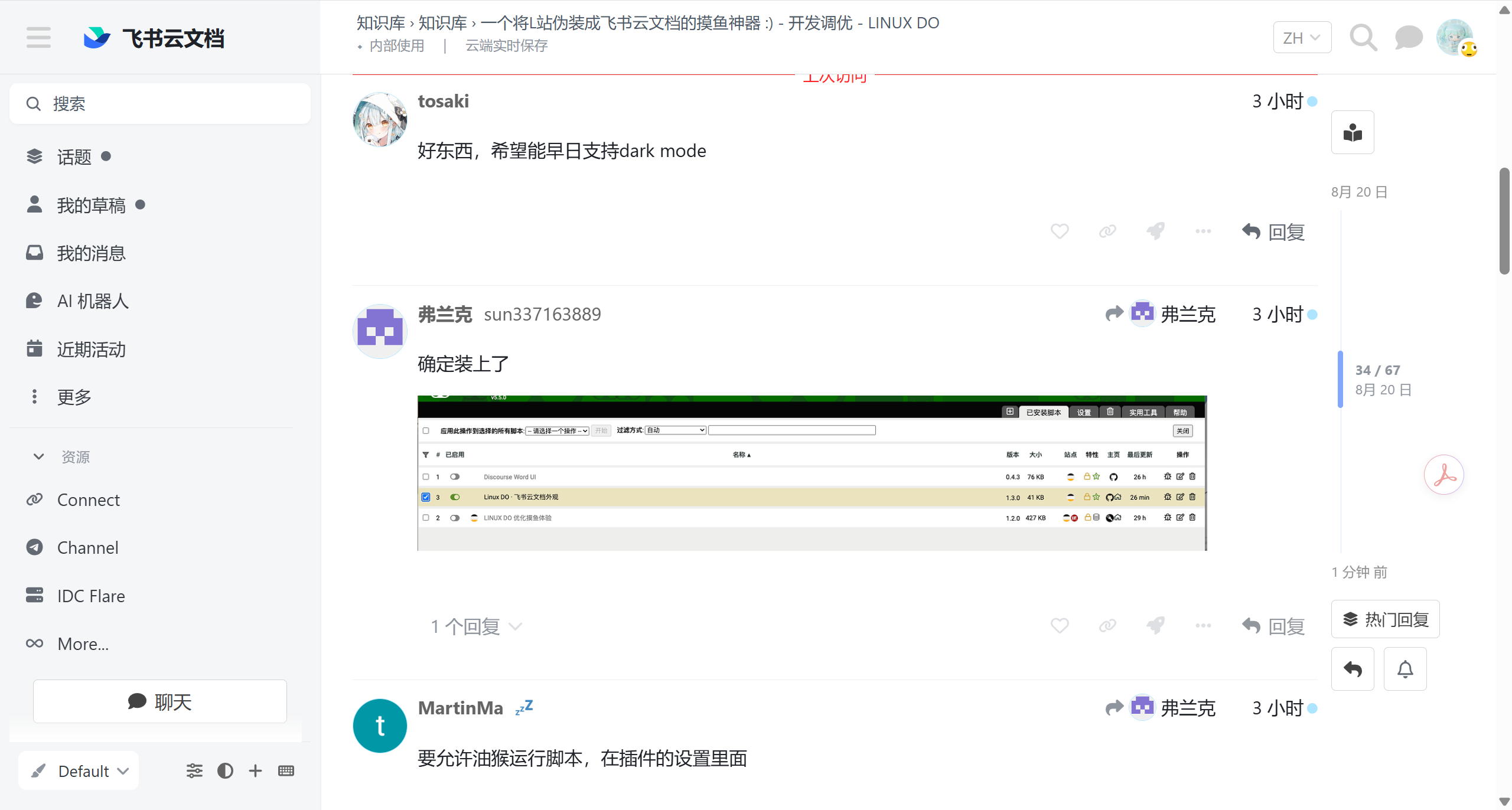Open the user avatar menu in header
Viewport: 1512px width, 810px height.
(1456, 38)
